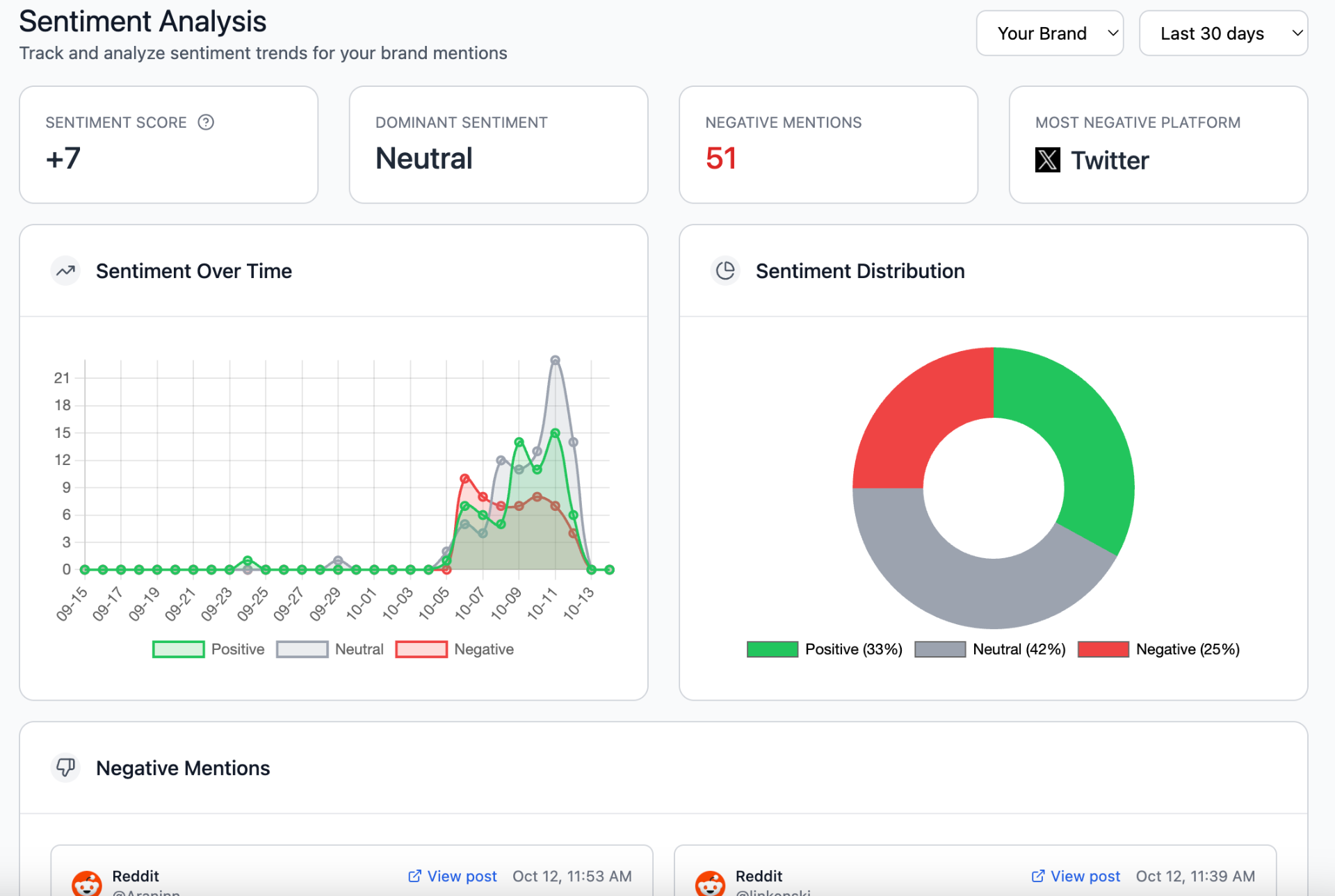Click the second Reddit avatar icon
Viewport: 1335px width, 896px height.
(x=710, y=883)
